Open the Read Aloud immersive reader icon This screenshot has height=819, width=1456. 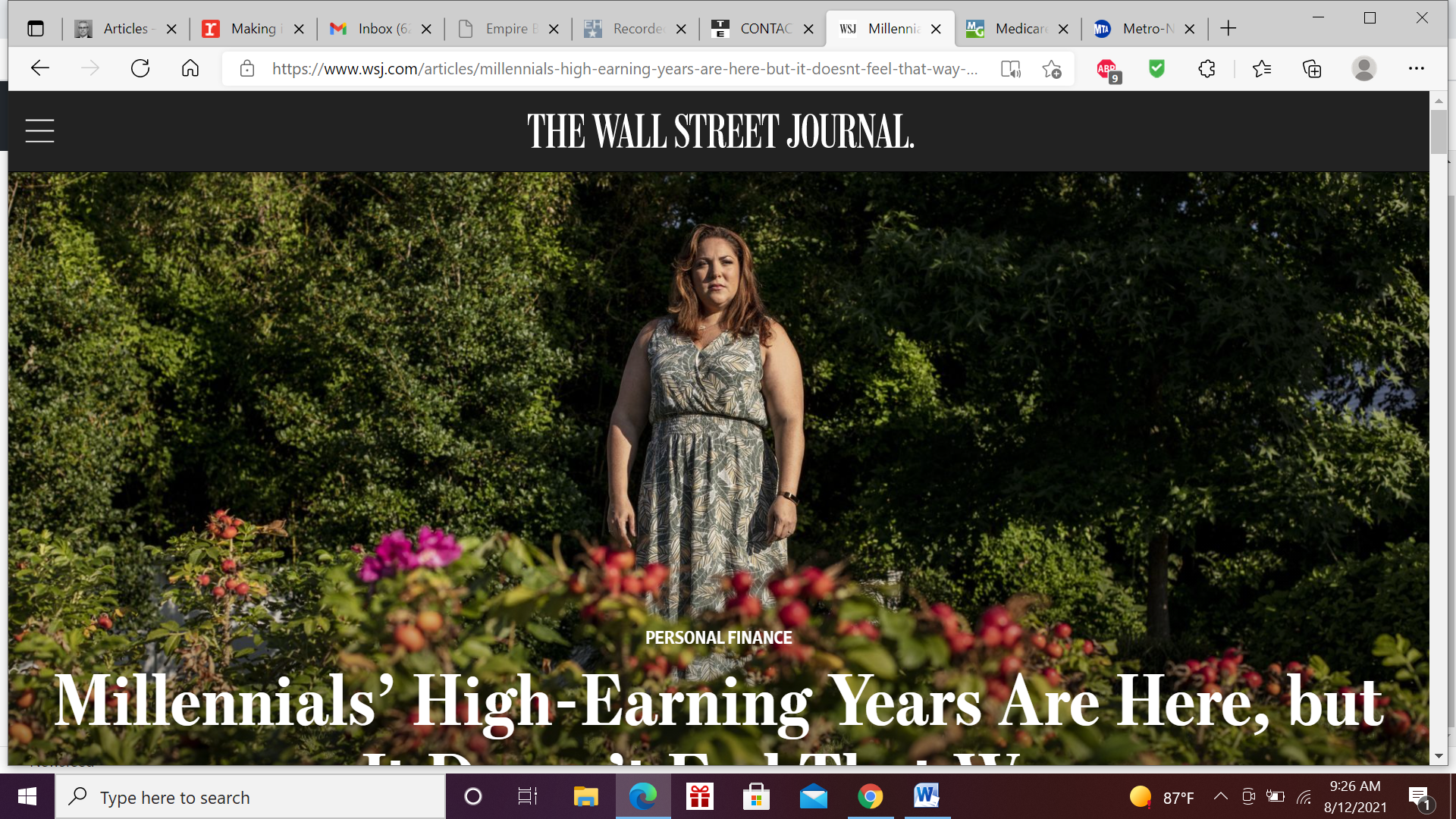(1010, 69)
